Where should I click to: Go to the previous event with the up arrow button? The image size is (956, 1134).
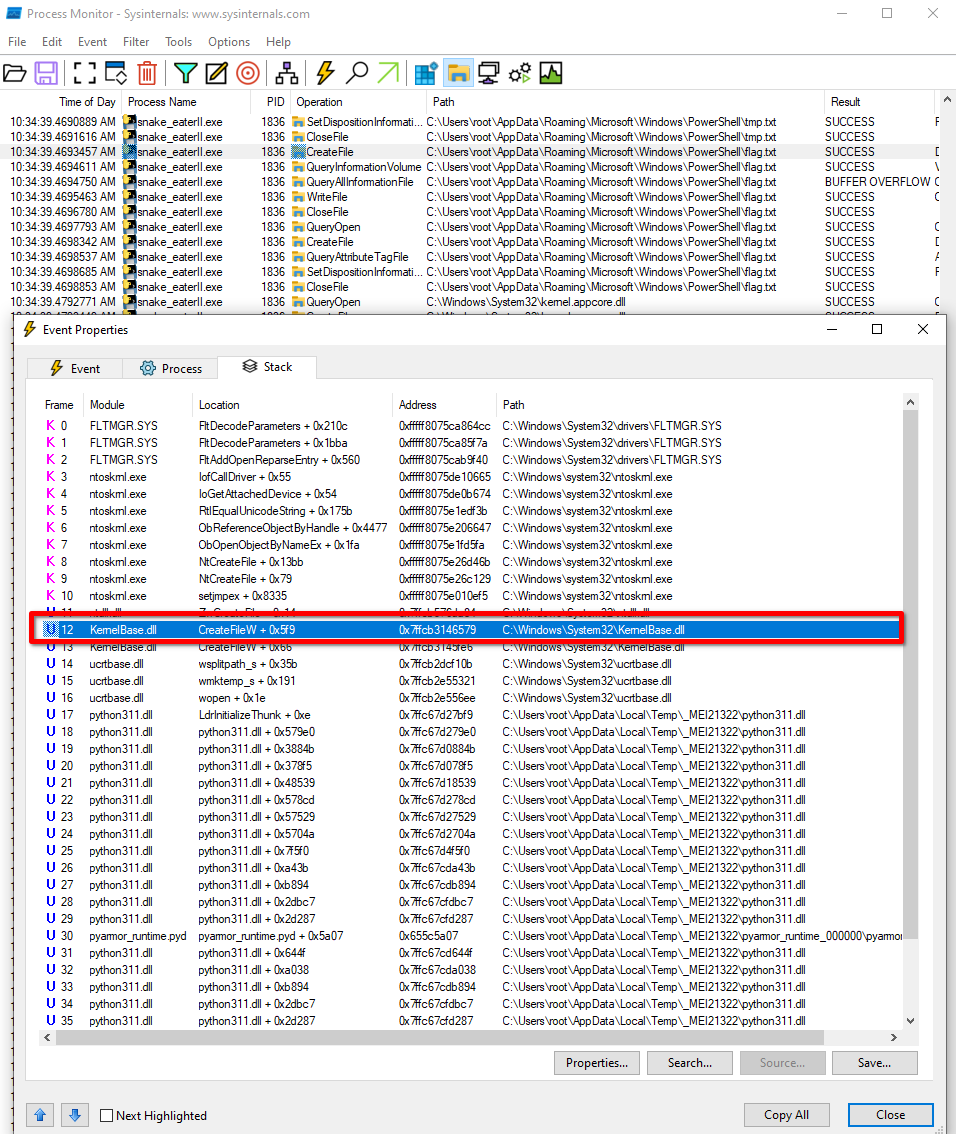click(x=40, y=1114)
